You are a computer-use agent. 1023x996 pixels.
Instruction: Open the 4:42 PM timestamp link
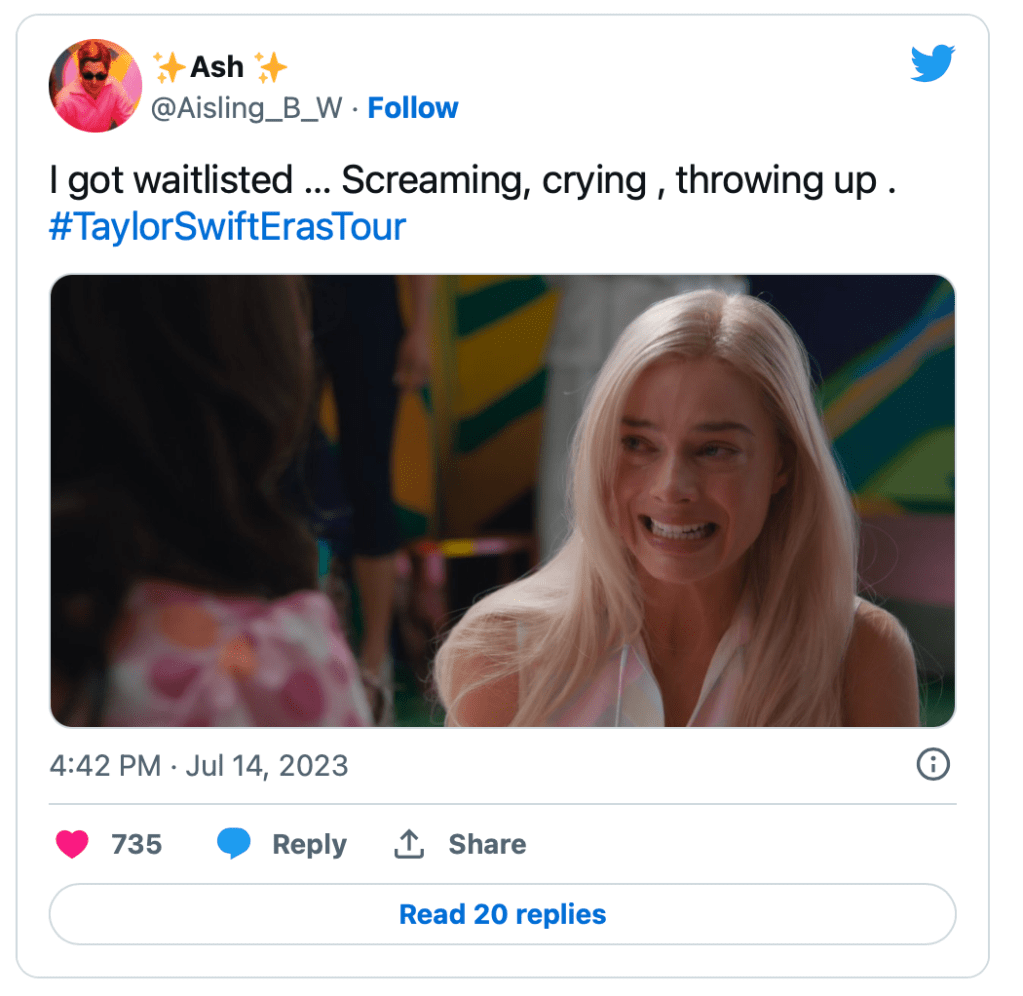pos(104,766)
